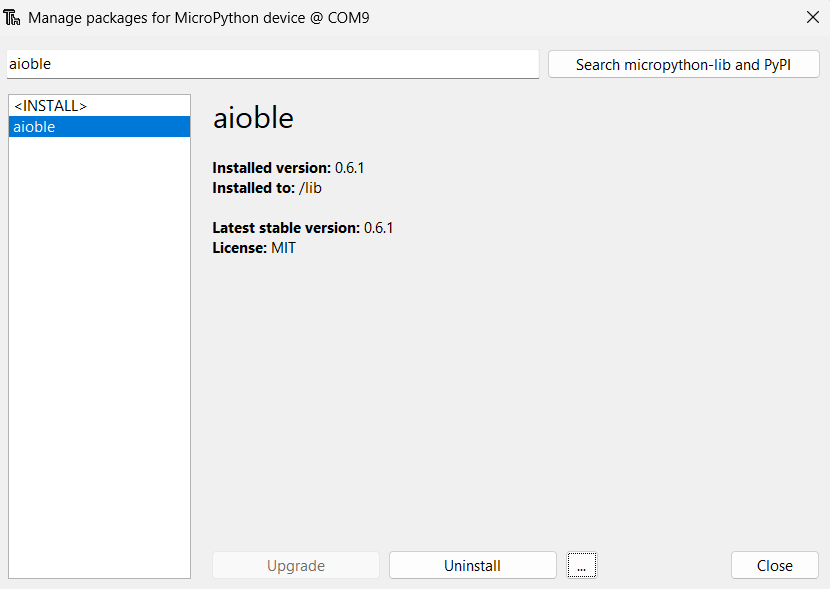Click the Latest stable version 0.6.1 text

pyautogui.click(x=303, y=228)
